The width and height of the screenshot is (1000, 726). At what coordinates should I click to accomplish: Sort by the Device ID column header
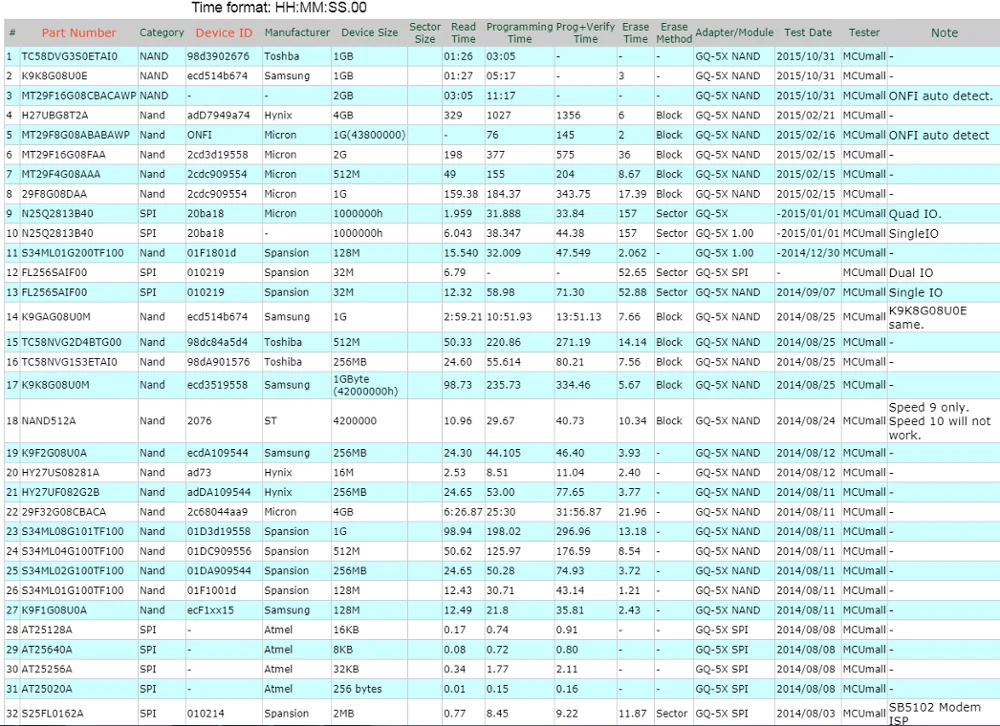[223, 33]
